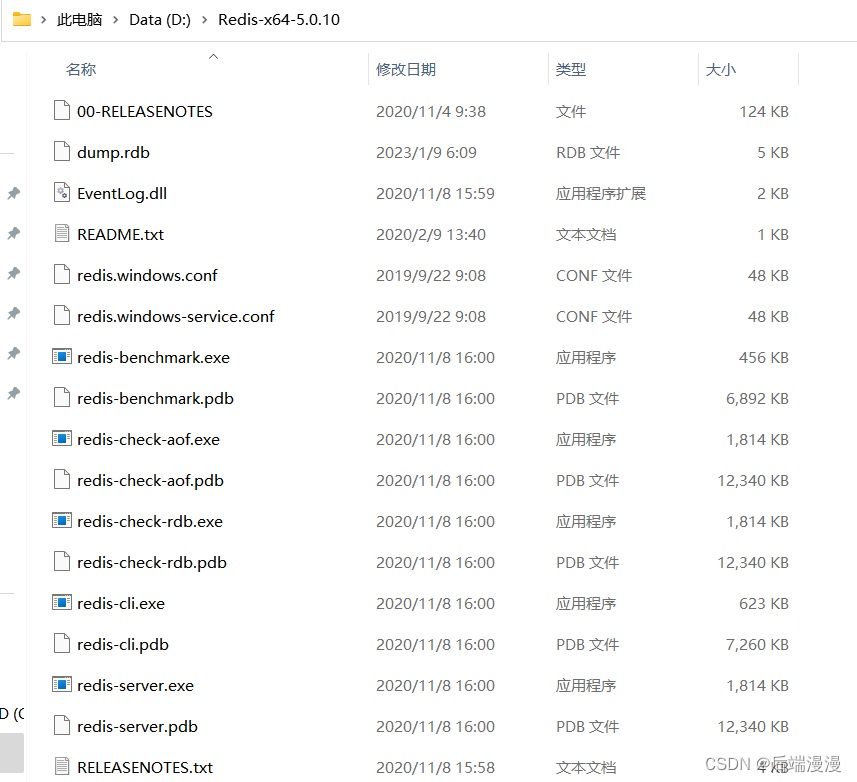The width and height of the screenshot is (857, 782).
Task: Click the 5 KB size cell
Action: (773, 152)
